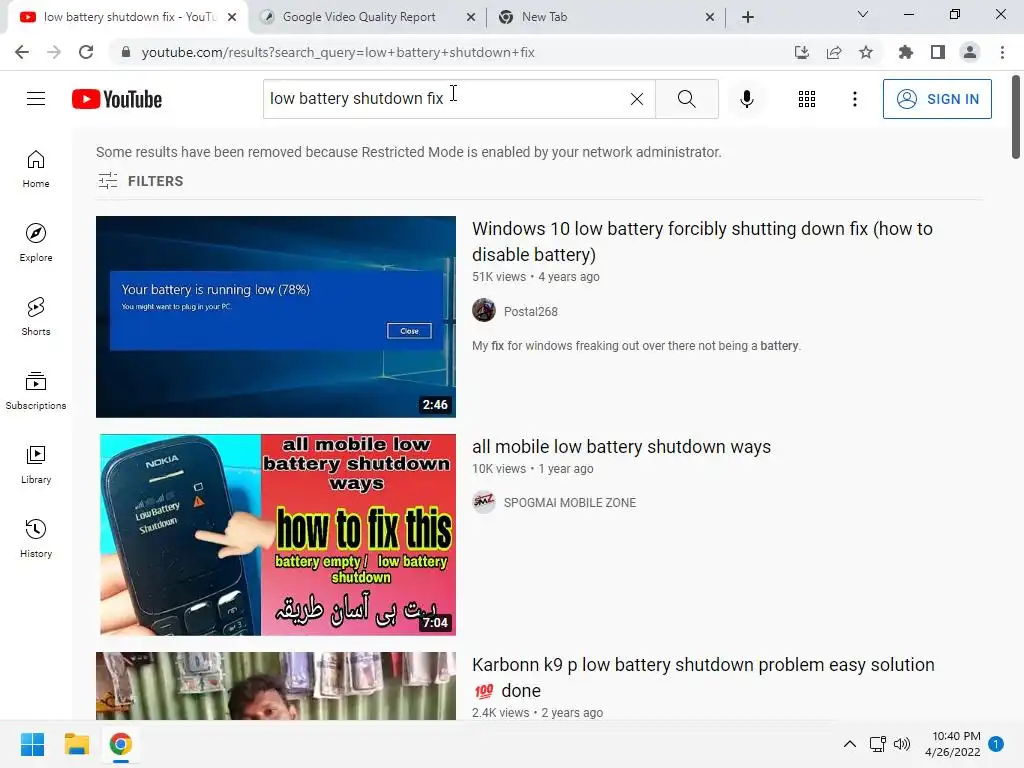Click the SPOGMAI MOBILE ZONE channel avatar

pyautogui.click(x=484, y=502)
